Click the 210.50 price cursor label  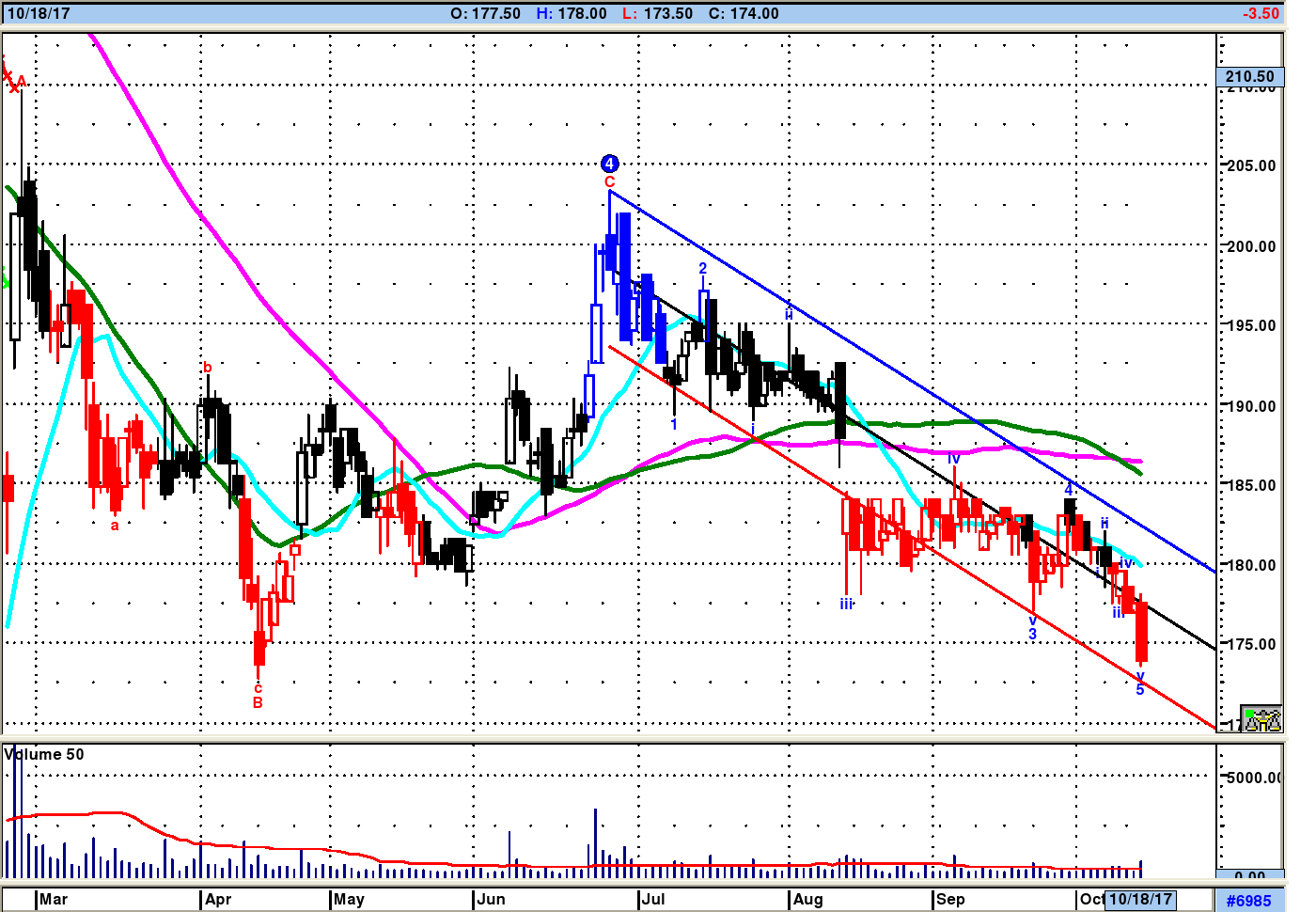1250,77
